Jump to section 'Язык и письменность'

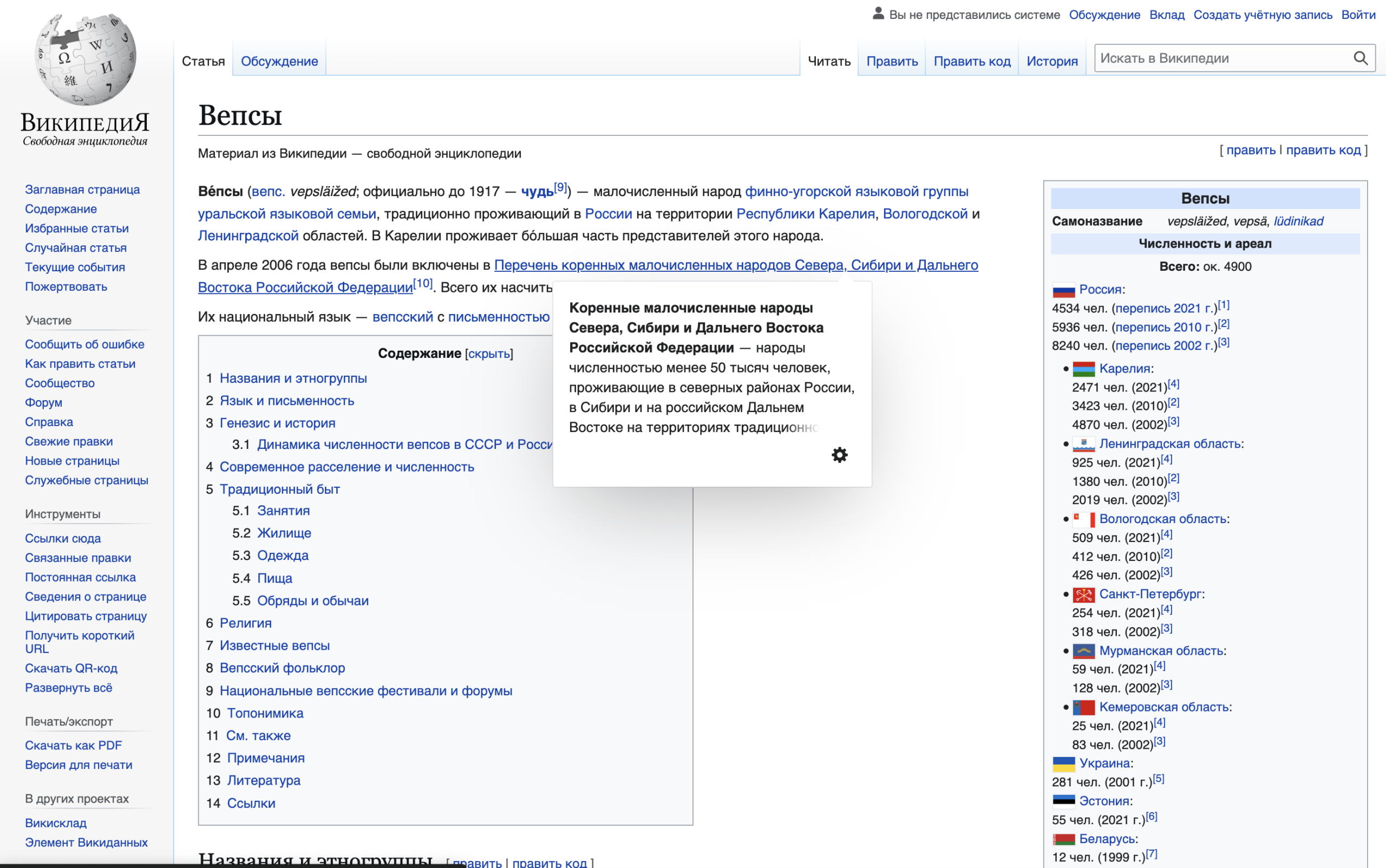(287, 401)
